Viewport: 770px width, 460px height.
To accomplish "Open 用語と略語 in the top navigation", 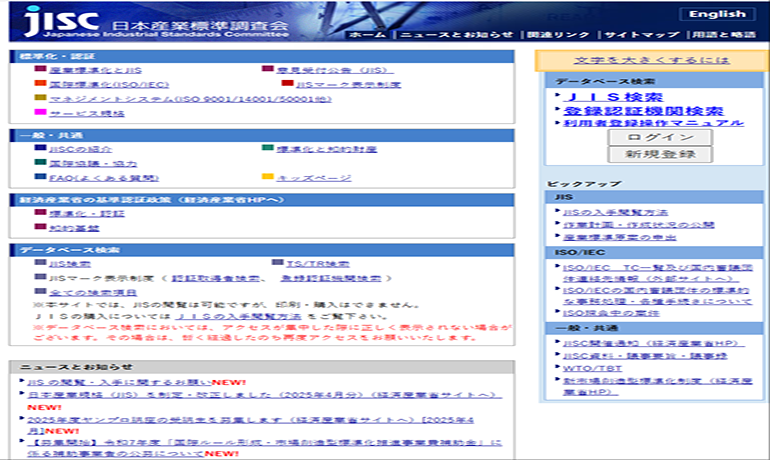I will point(724,35).
